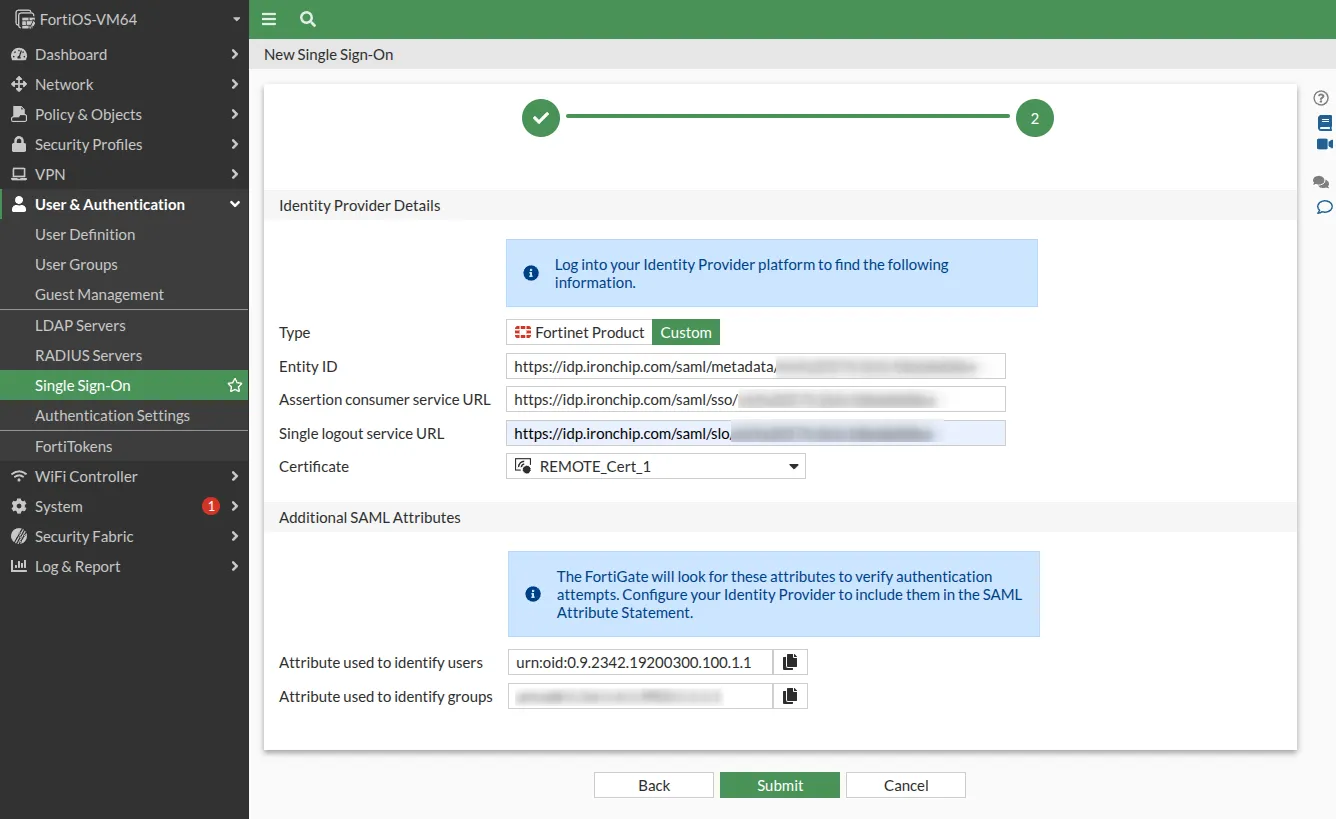Select Fortinet Product type
The height and width of the screenshot is (819, 1336).
(x=579, y=332)
